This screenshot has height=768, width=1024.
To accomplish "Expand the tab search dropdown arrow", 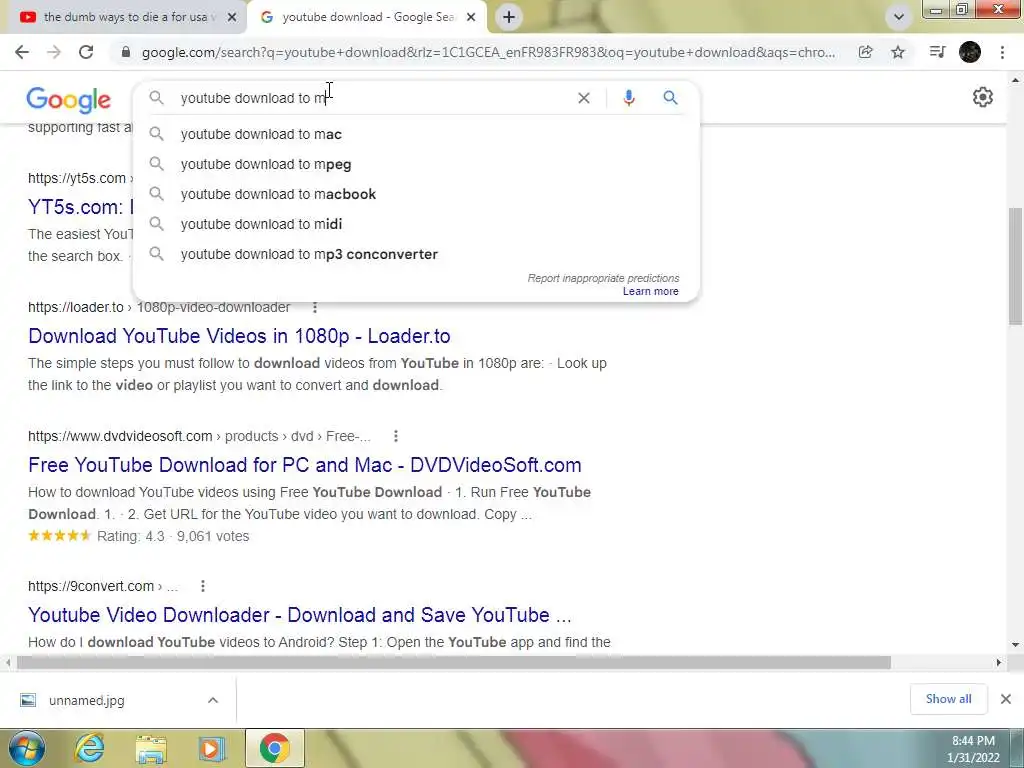I will [899, 17].
